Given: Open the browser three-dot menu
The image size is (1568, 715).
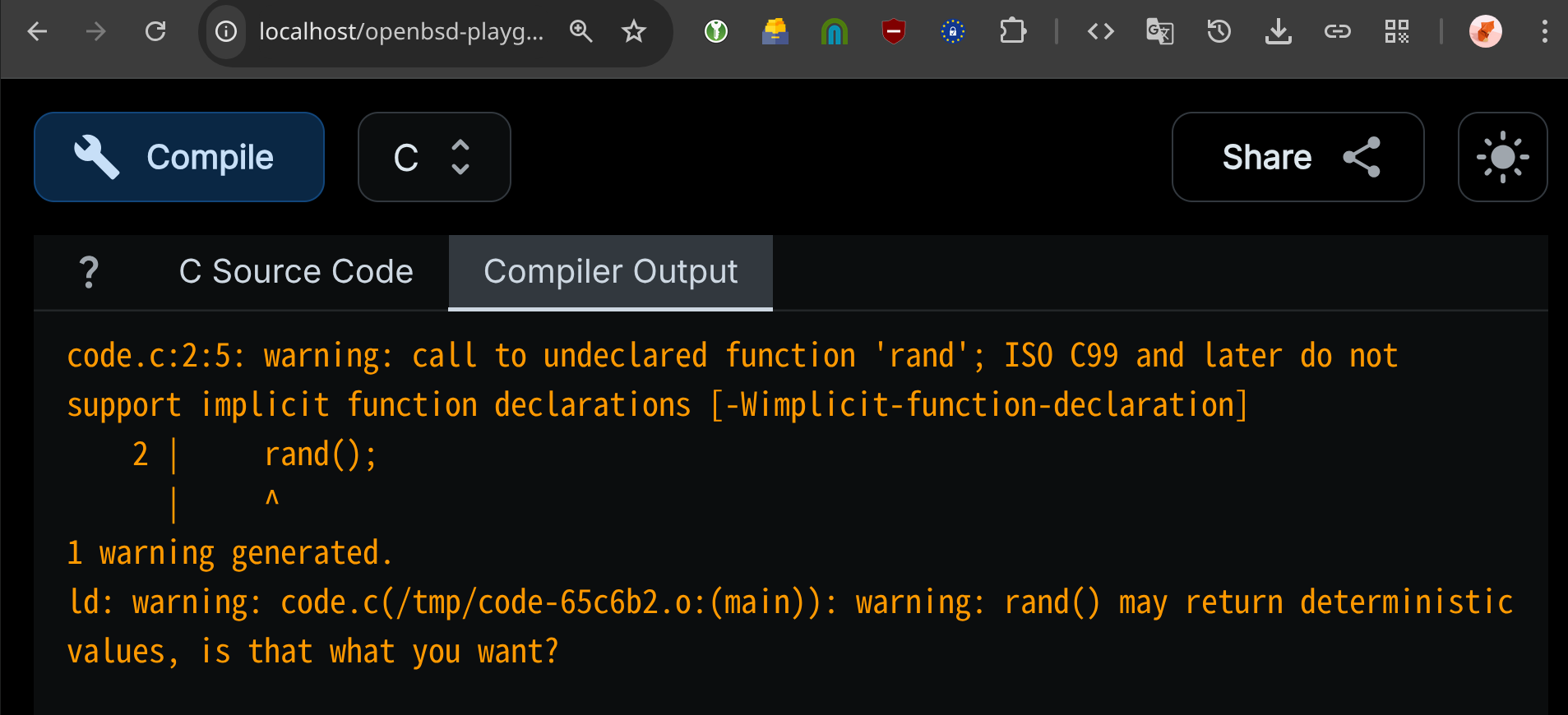Looking at the screenshot, I should click(x=1545, y=32).
